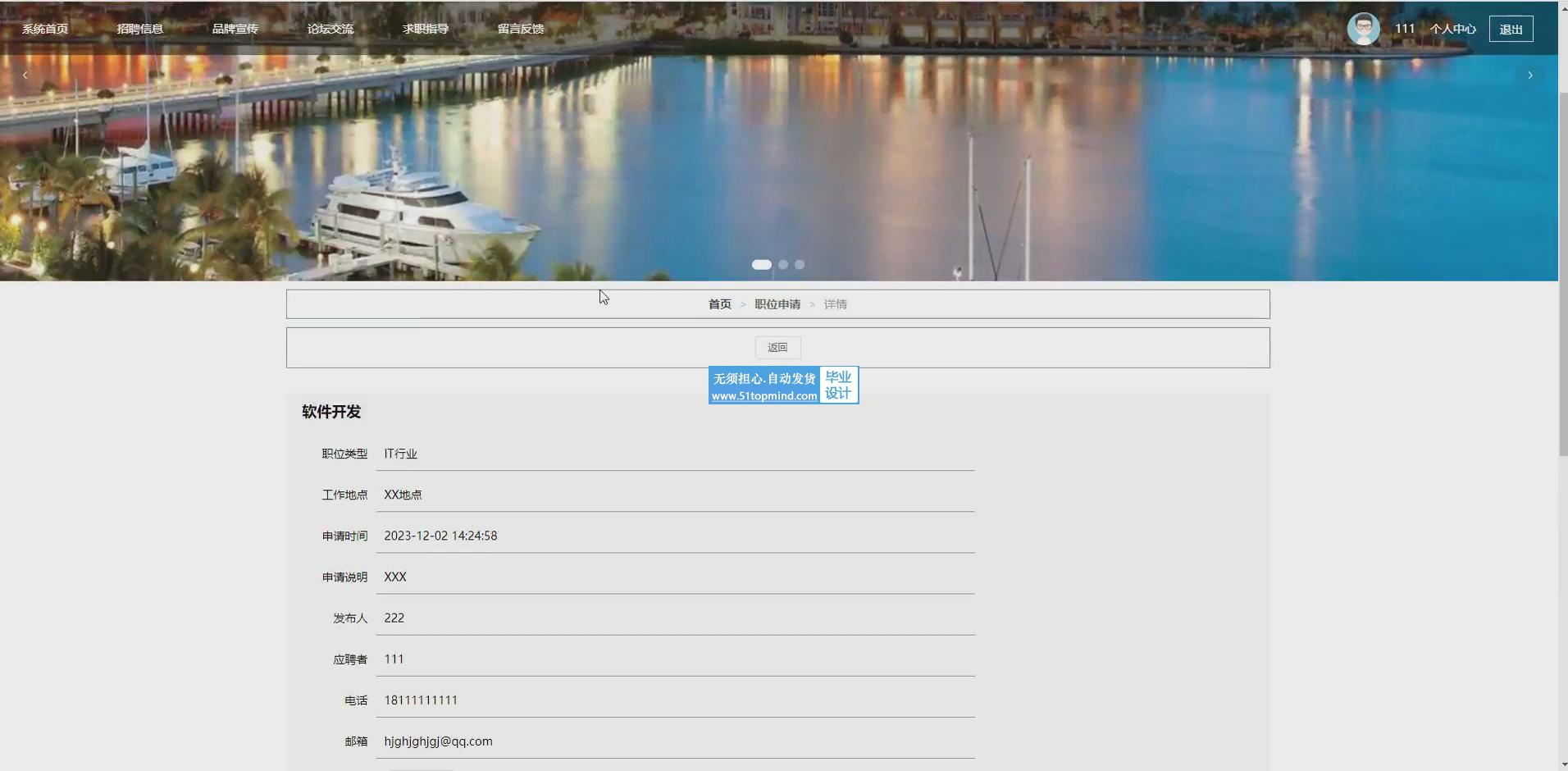Click the username 111 in header
Viewport: 1568px width, 771px height.
coord(1405,29)
